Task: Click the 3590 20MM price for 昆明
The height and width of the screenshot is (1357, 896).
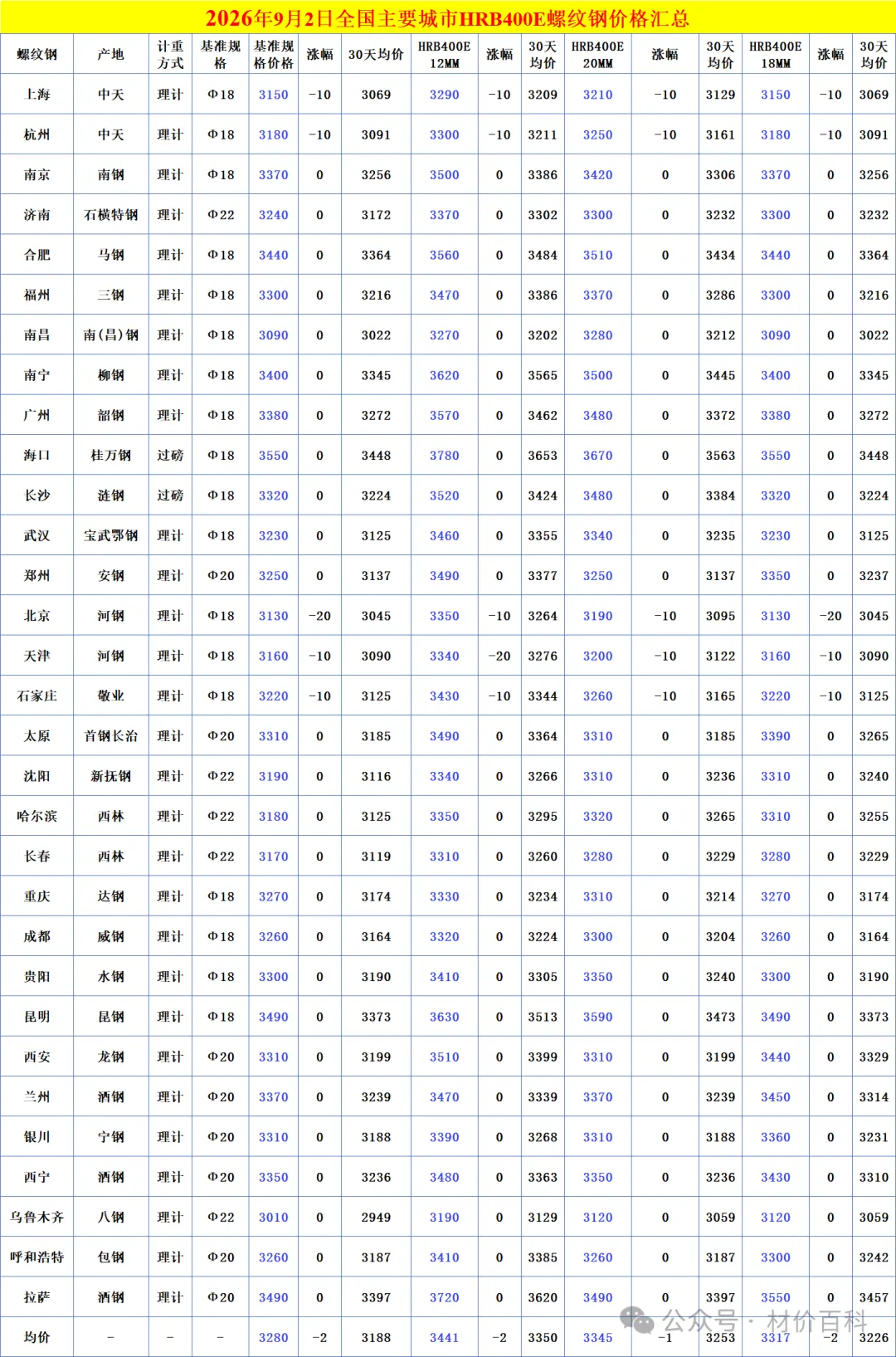Action: click(x=597, y=1017)
